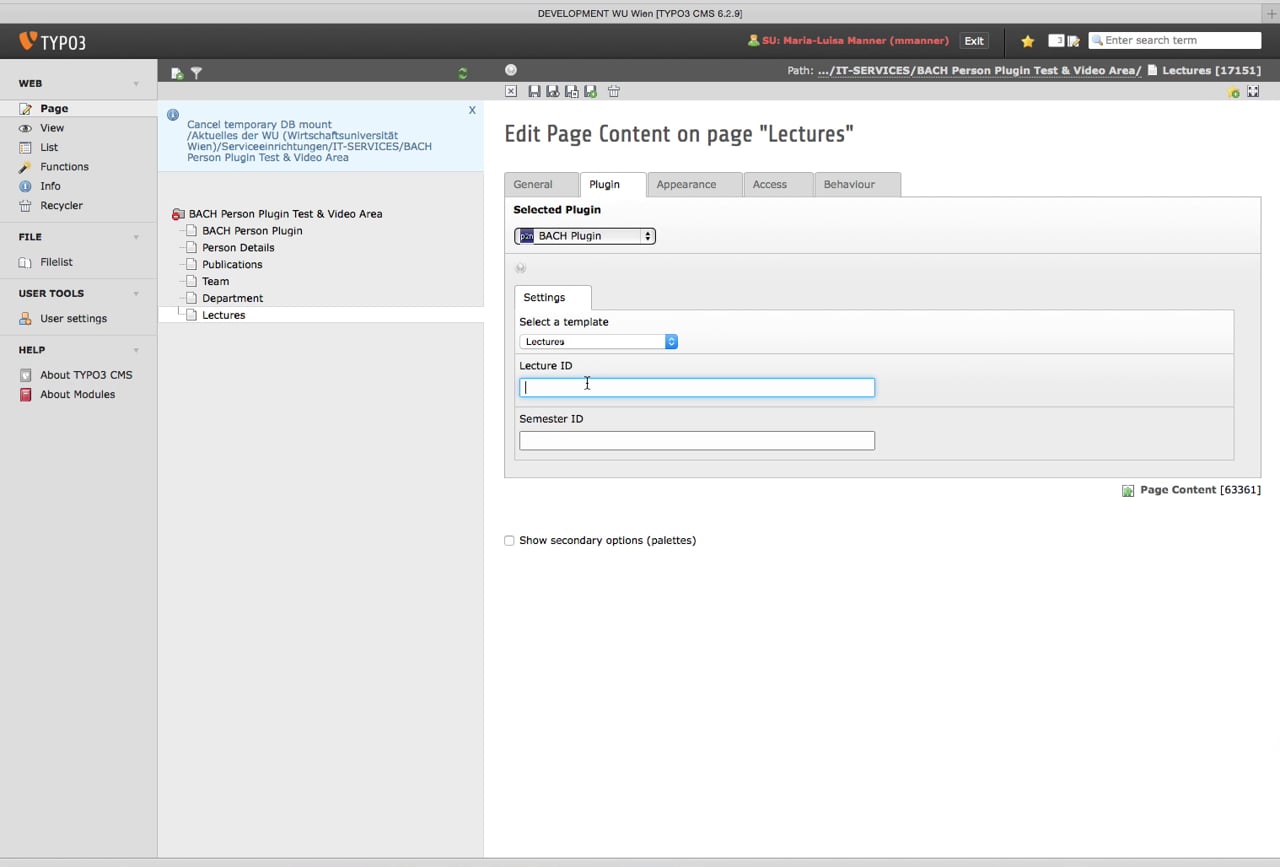Collapse the USER TOOLS module group

(136, 294)
